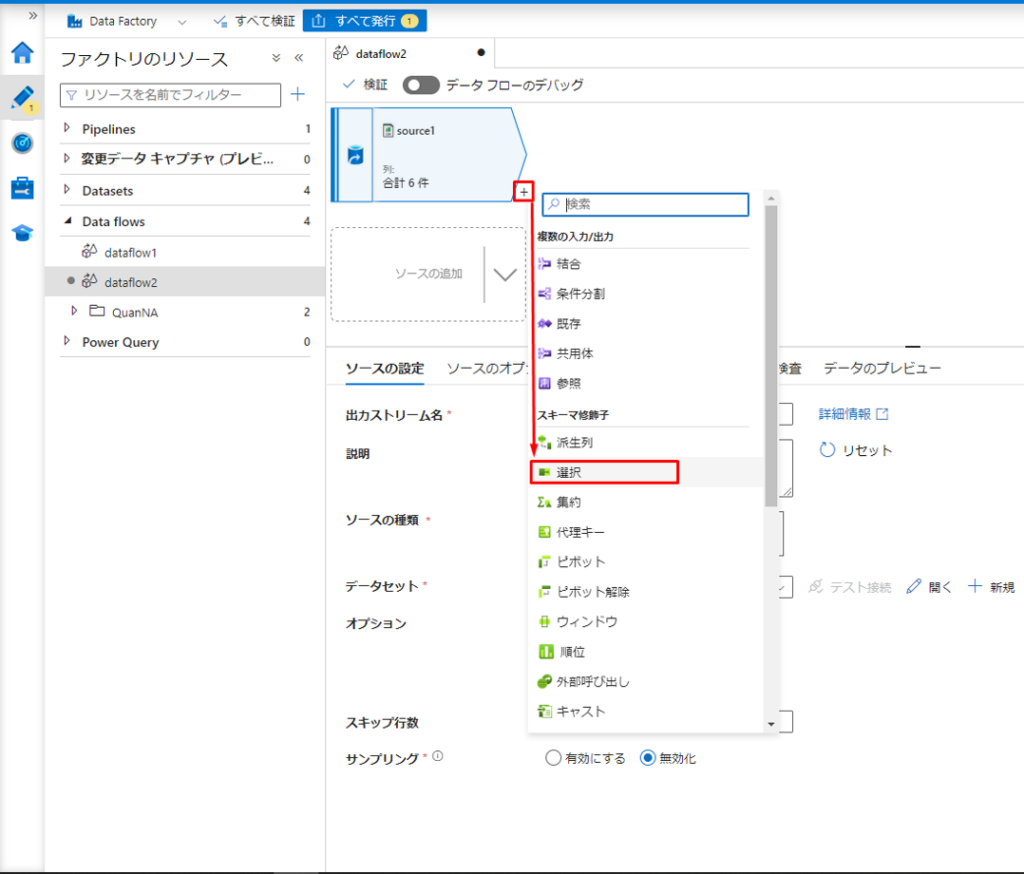The image size is (1024, 874).
Task: Select 無効化 sampling radio button
Action: [647, 758]
